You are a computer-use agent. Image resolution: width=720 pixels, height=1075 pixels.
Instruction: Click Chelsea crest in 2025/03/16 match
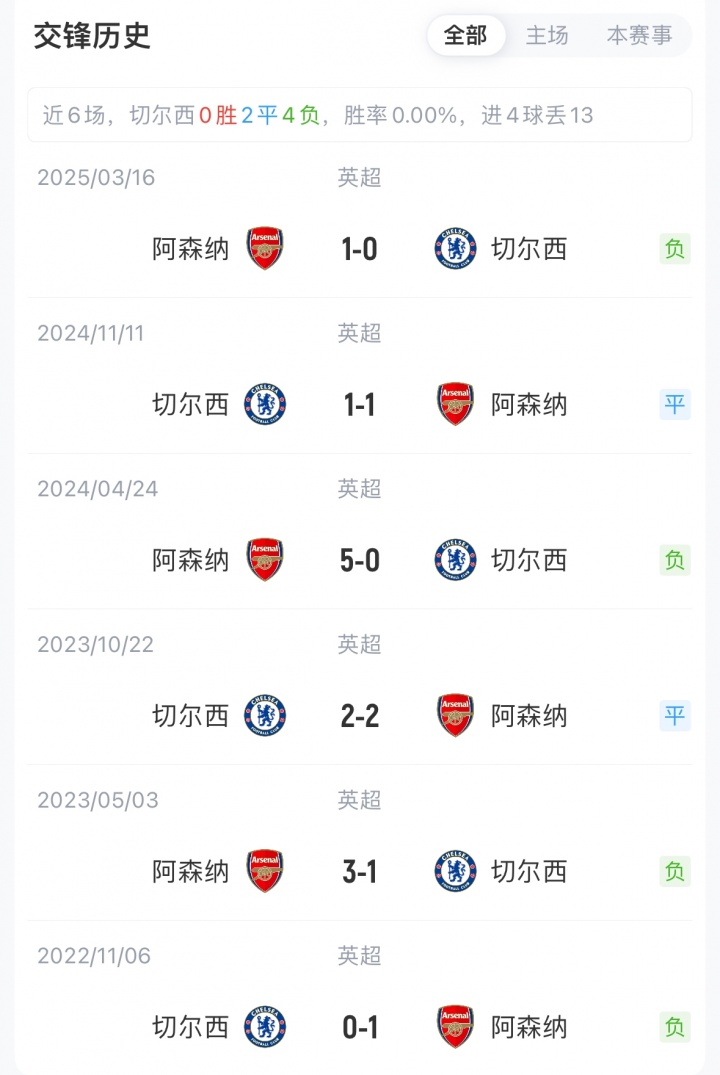455,249
